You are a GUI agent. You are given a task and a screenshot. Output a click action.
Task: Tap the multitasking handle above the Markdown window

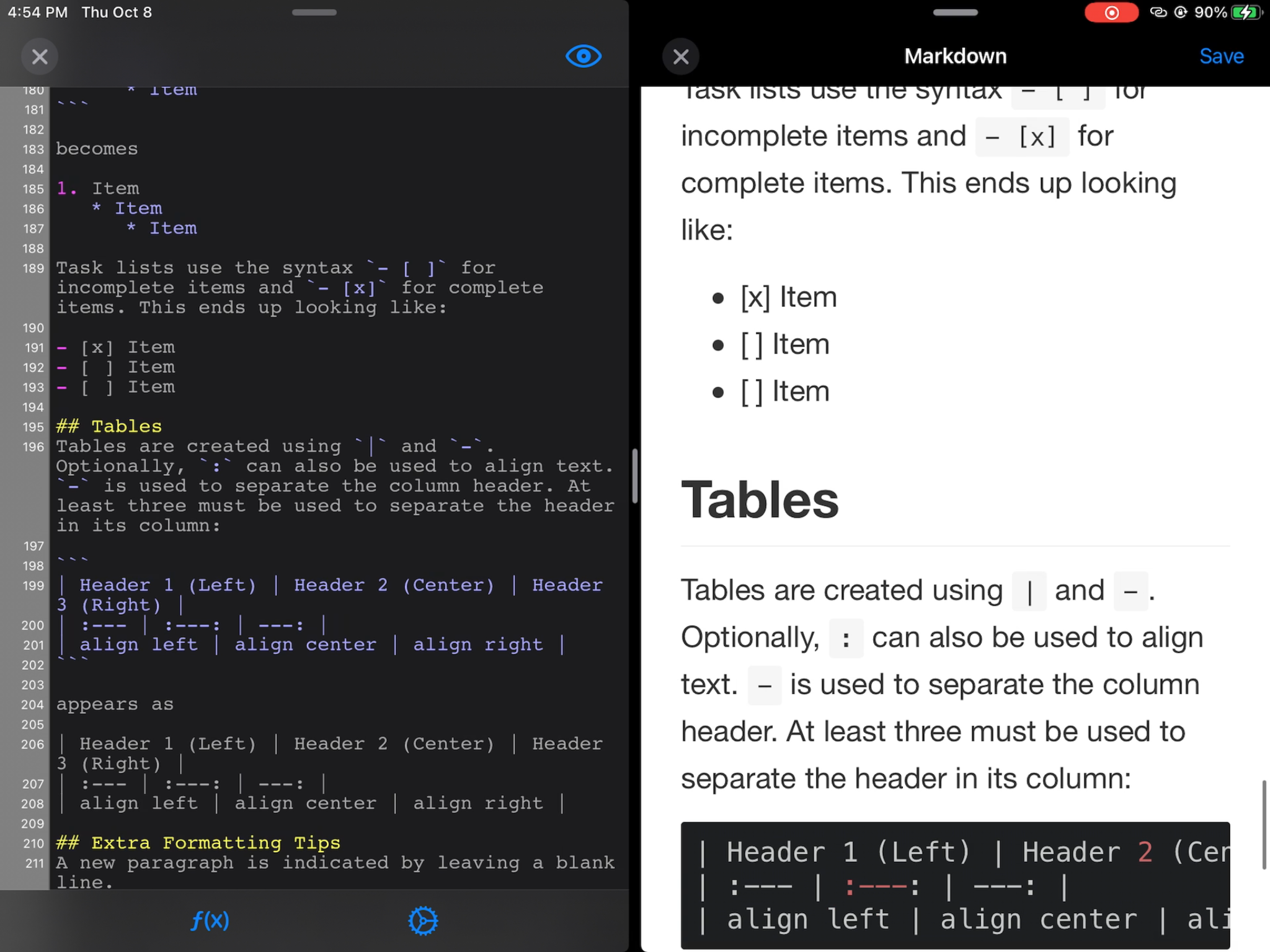tap(955, 12)
